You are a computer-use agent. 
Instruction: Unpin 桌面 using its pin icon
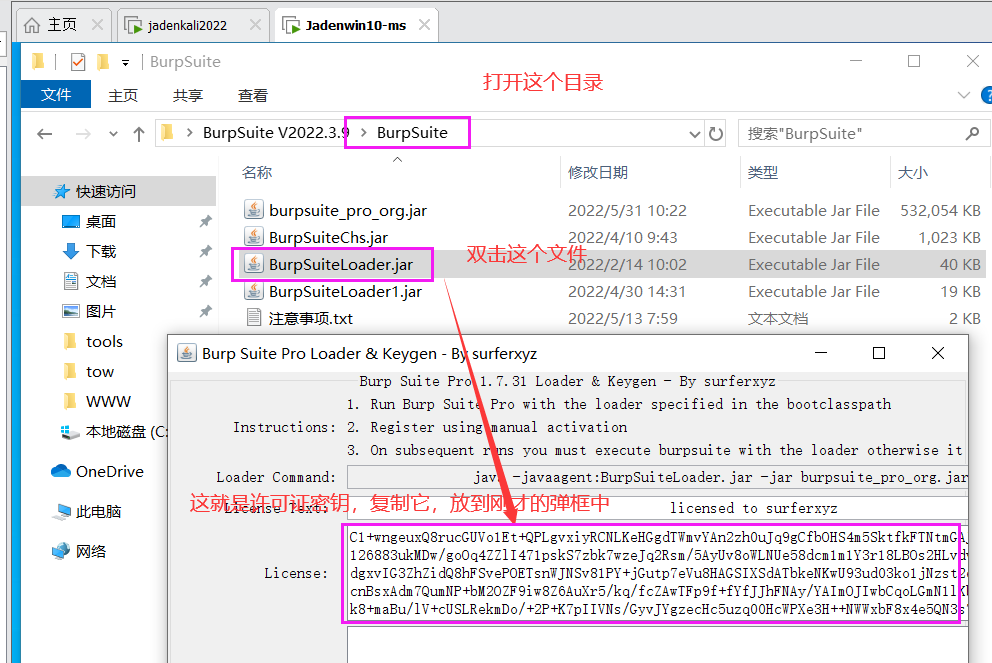[206, 221]
